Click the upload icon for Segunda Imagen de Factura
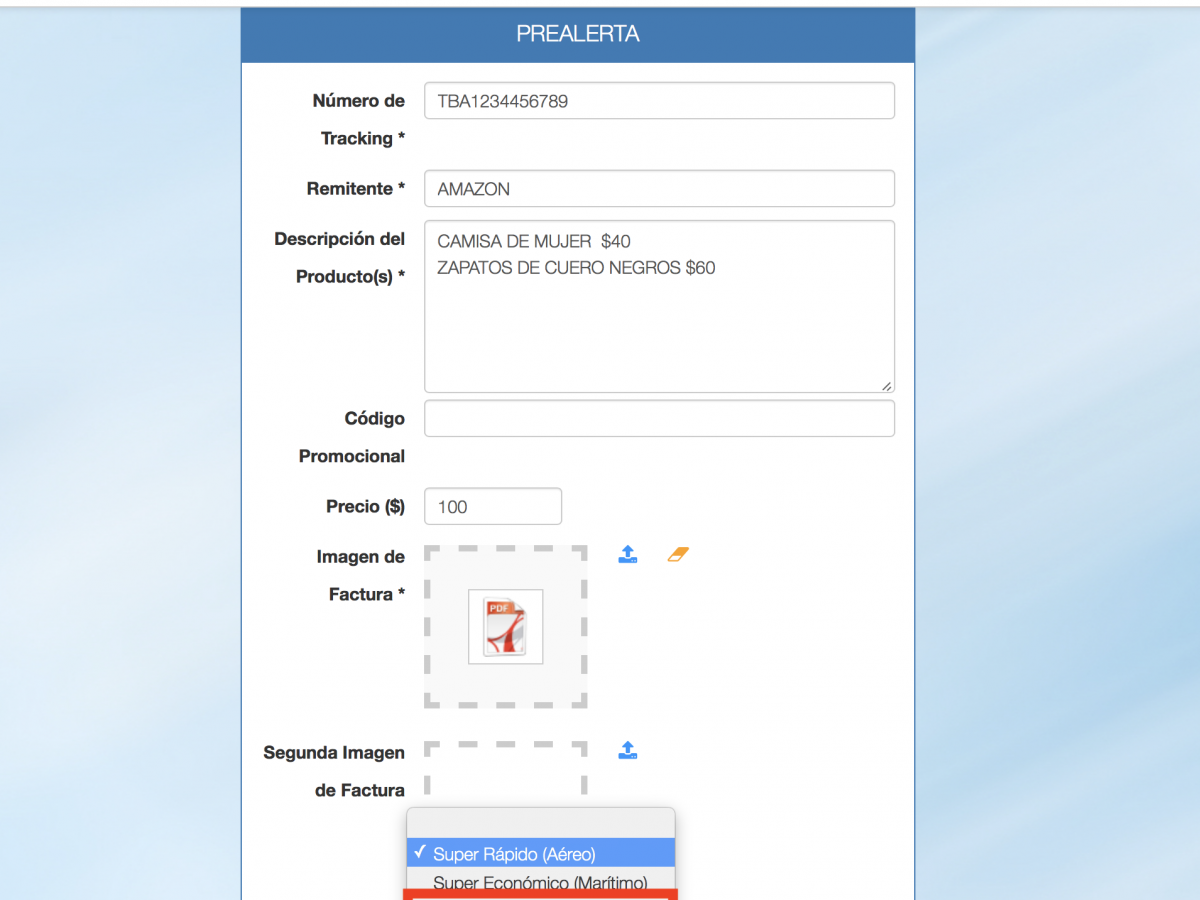The image size is (1200, 900). 628,750
